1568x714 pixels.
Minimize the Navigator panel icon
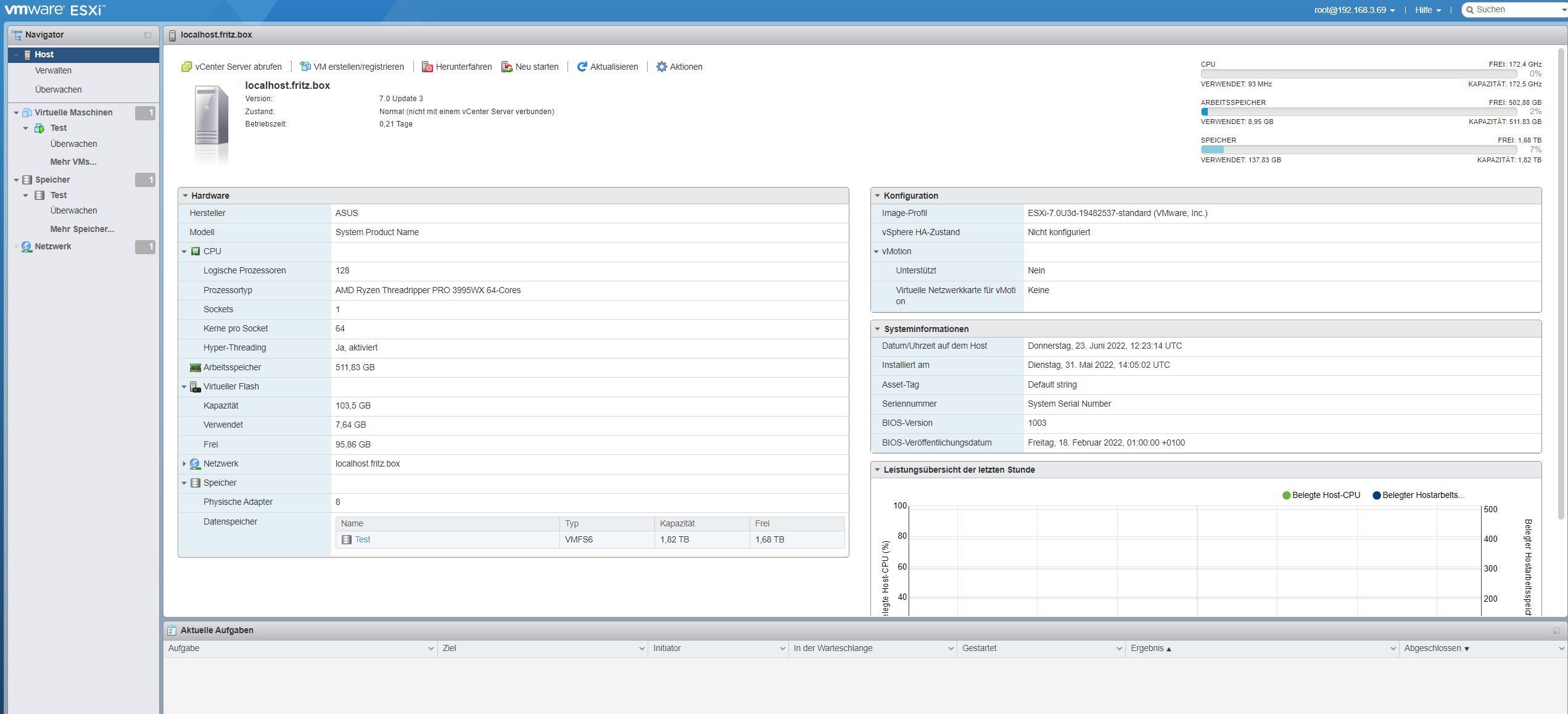point(147,35)
